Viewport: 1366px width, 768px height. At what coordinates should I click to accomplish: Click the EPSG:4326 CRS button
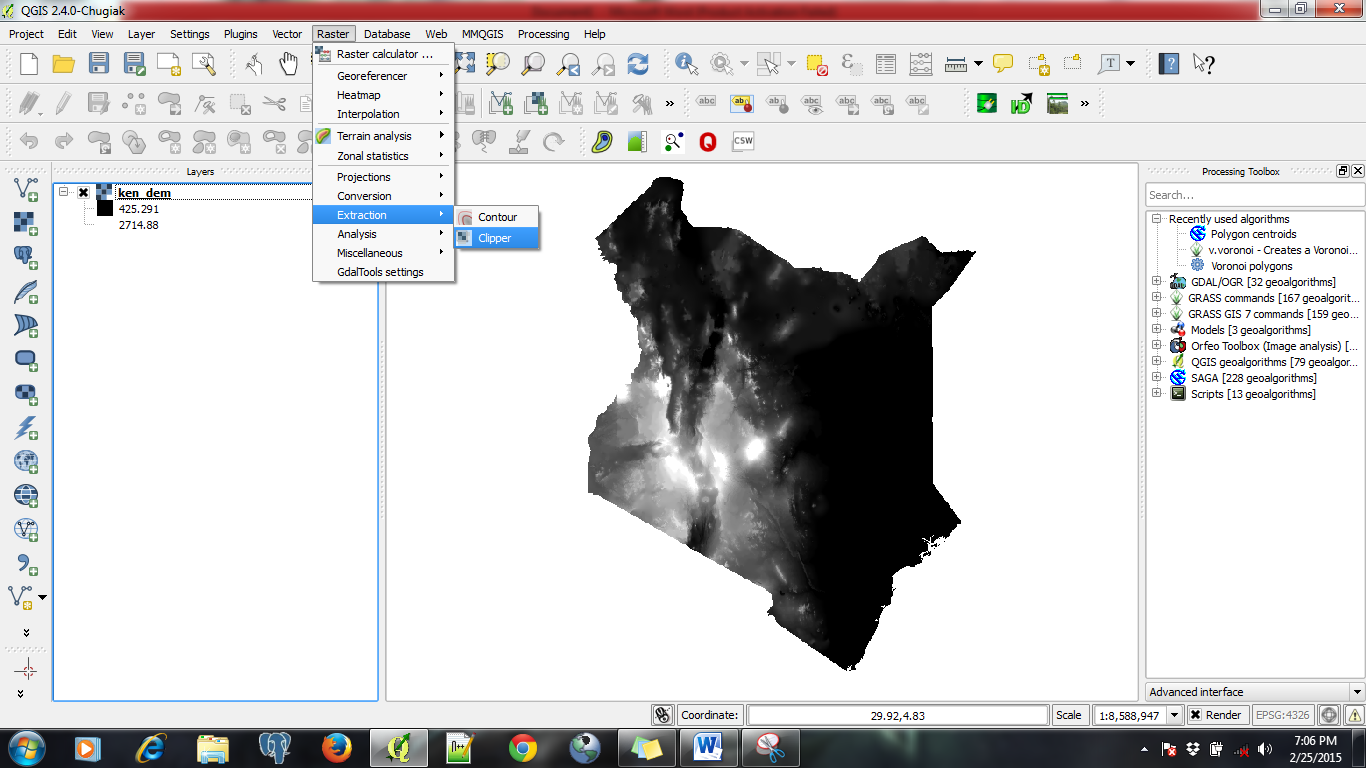point(1284,715)
